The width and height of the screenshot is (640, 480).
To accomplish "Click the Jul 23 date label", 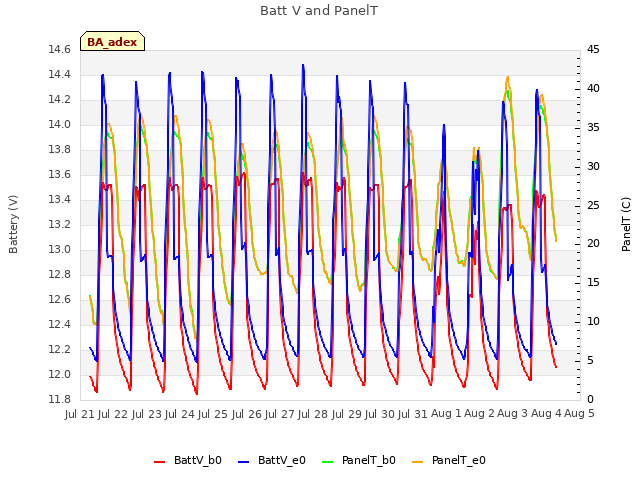I will click(x=147, y=414).
